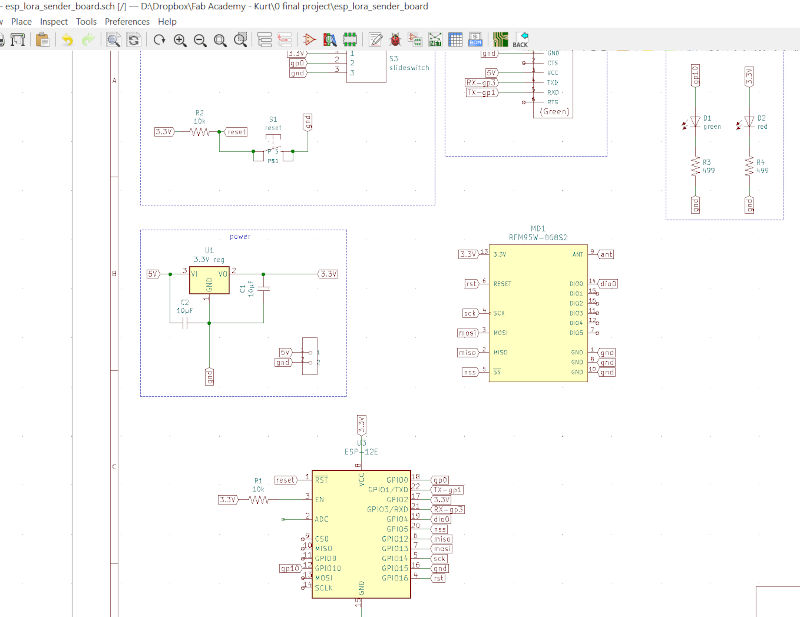
Task: Zoom in on the schematic
Action: click(180, 40)
